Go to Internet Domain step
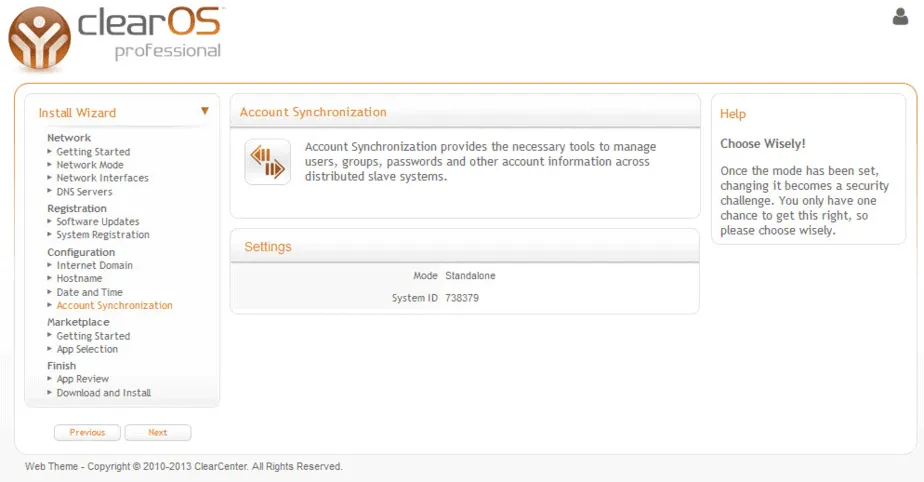The height and width of the screenshot is (482, 924). (x=94, y=266)
